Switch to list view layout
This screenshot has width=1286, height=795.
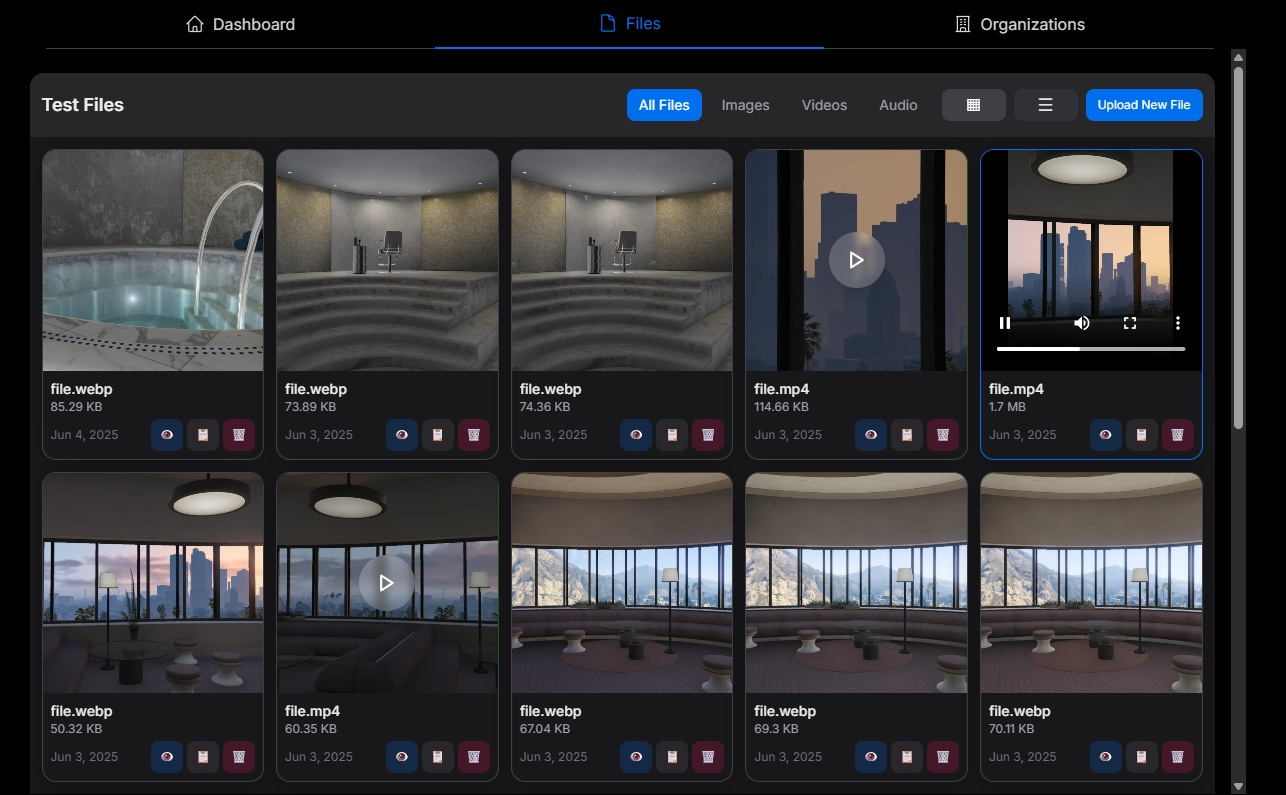[1046, 105]
